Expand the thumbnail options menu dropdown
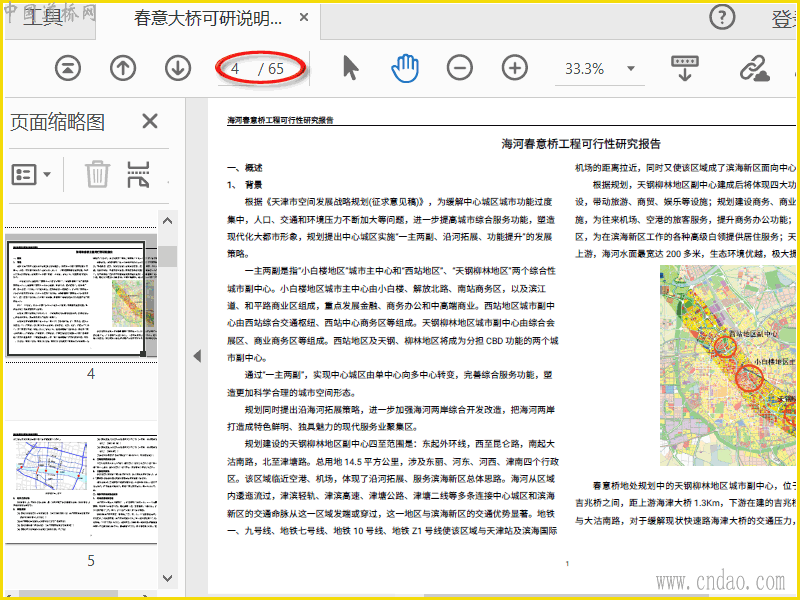 tap(32, 174)
